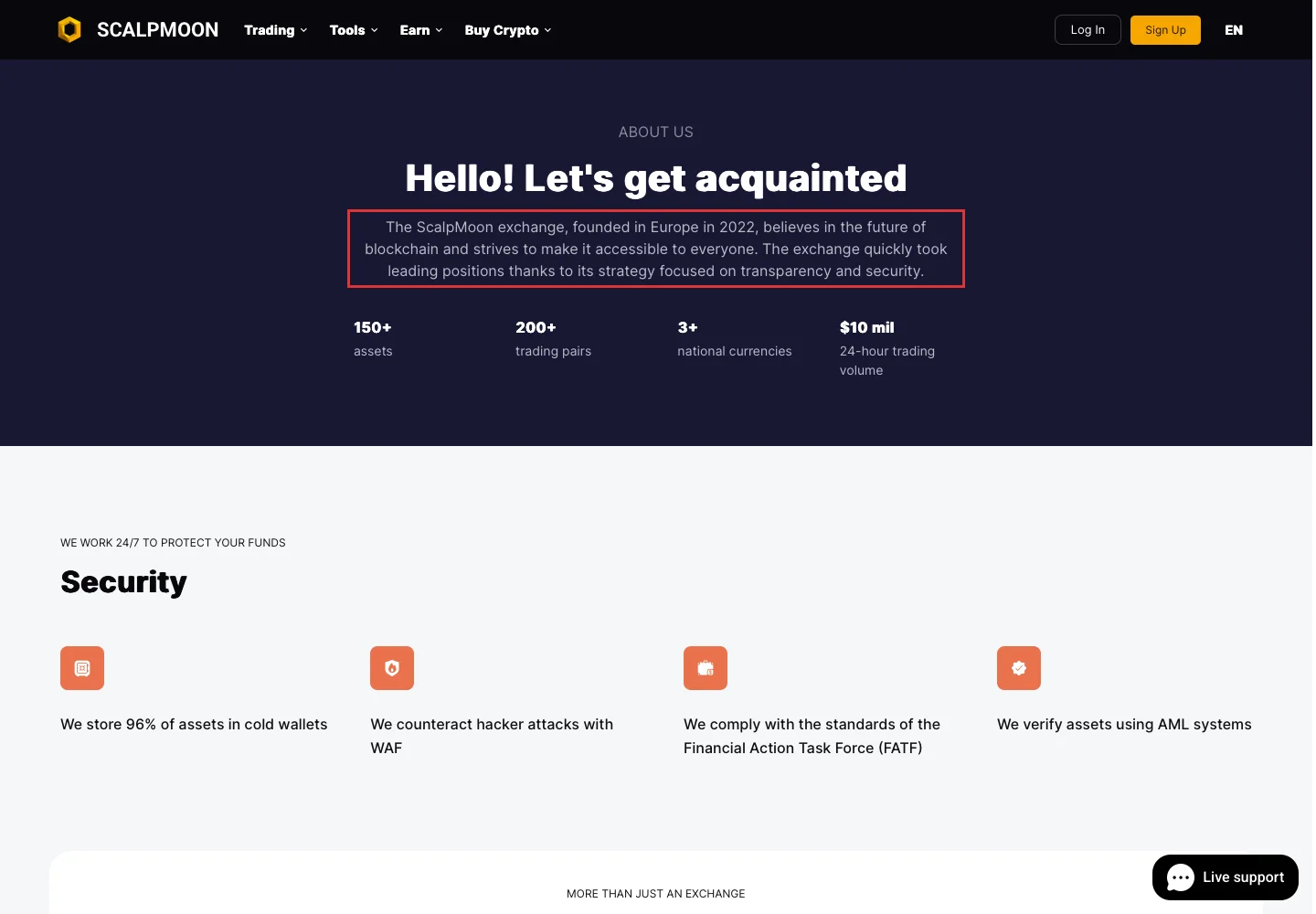Click the orange Sign Up button
Screen dimensions: 1316x914
(1165, 30)
